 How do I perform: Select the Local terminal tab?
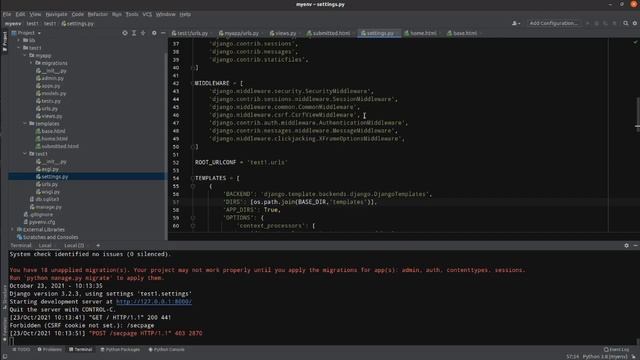(45, 246)
